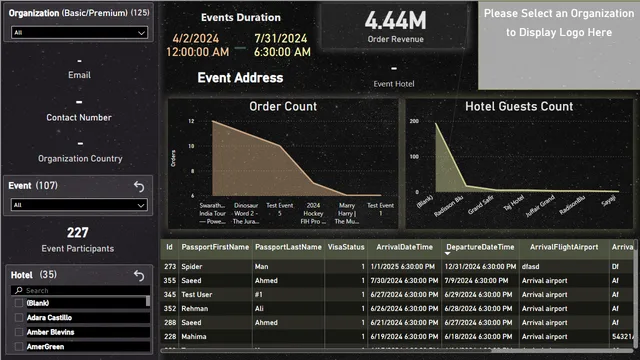Select first name cell 'Test User'
640x360 pixels.
(x=197, y=294)
